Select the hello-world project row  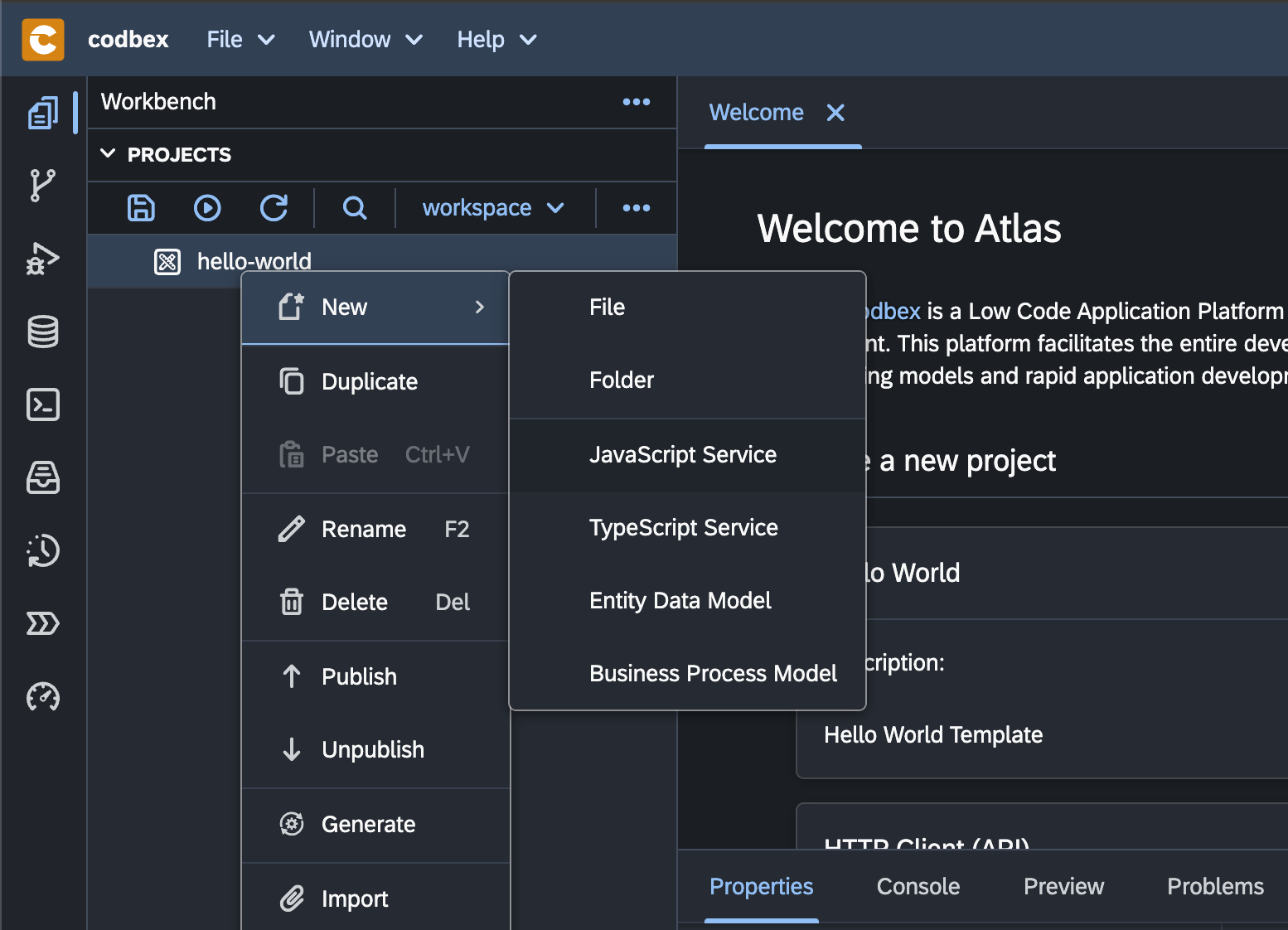382,261
